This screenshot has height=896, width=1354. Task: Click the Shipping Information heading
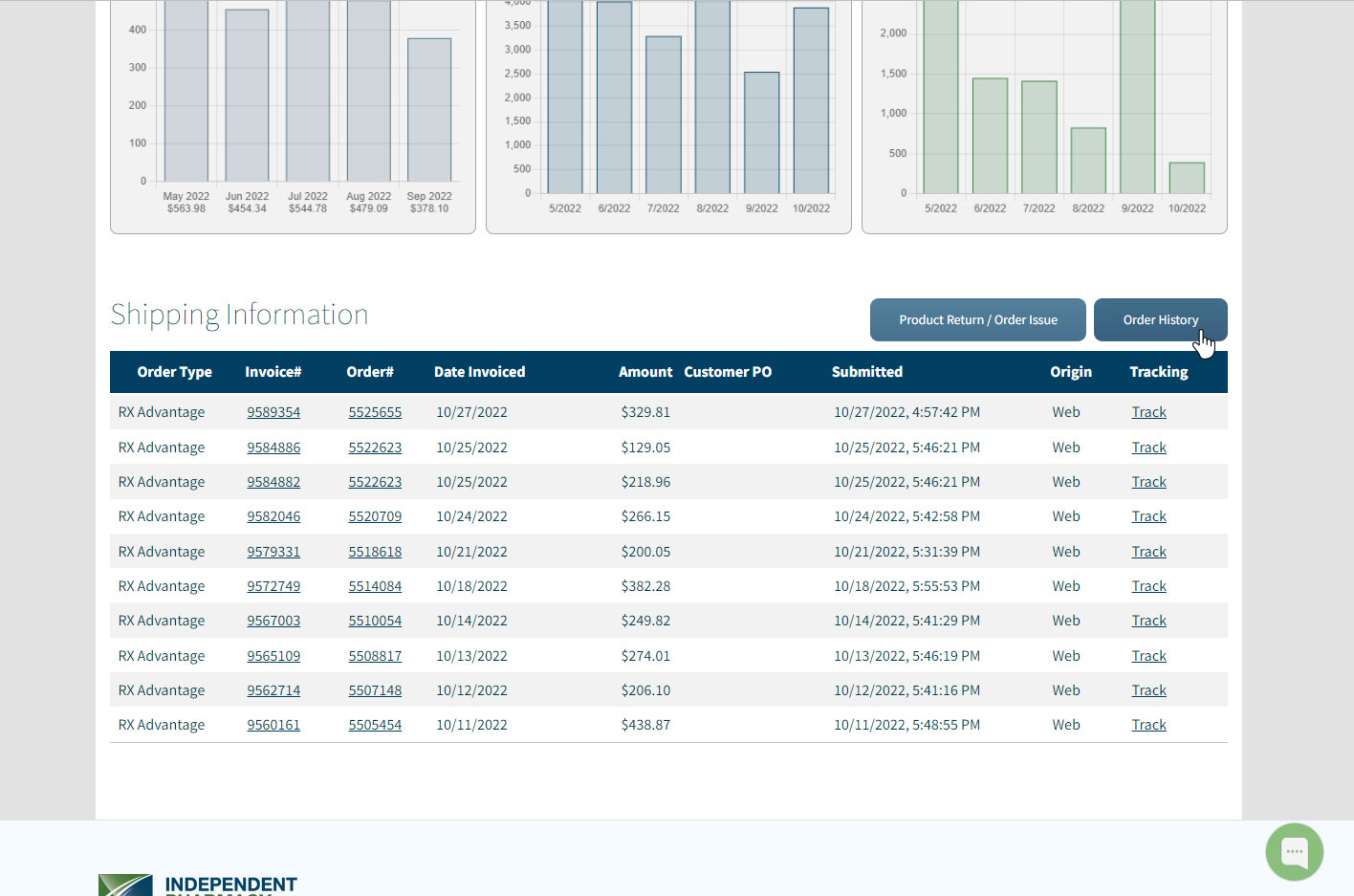[239, 315]
